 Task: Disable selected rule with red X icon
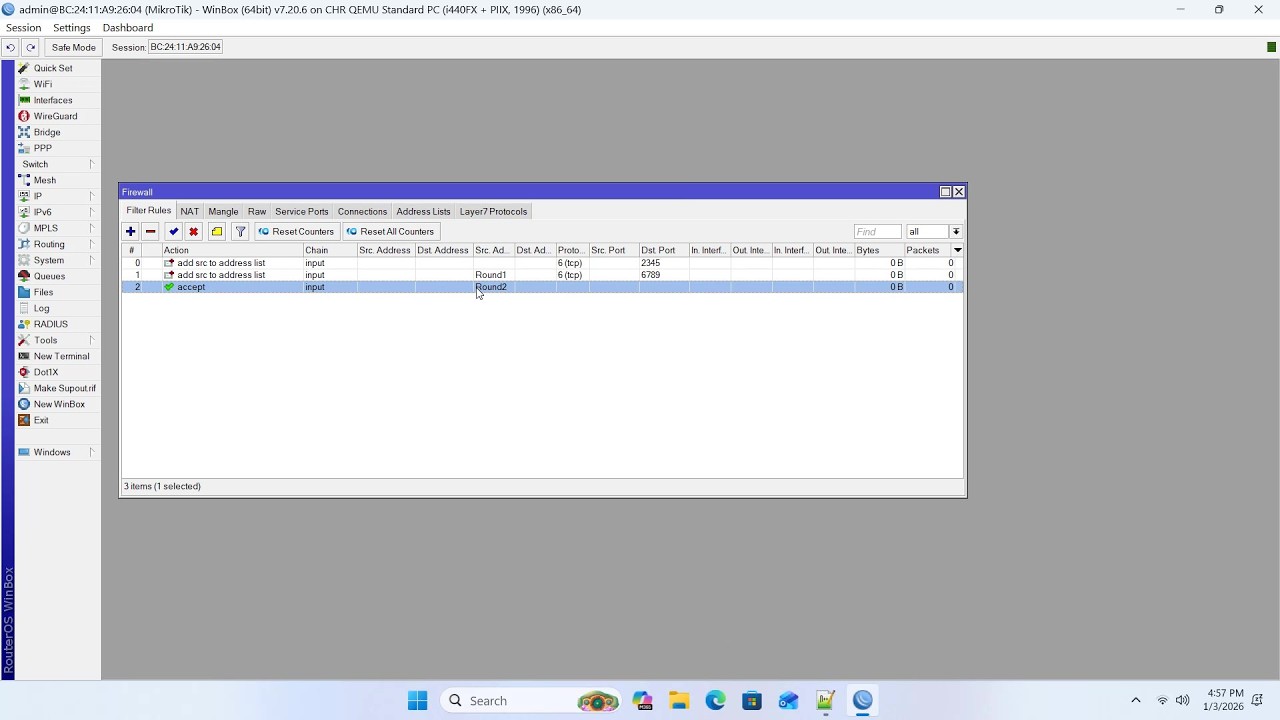click(194, 231)
